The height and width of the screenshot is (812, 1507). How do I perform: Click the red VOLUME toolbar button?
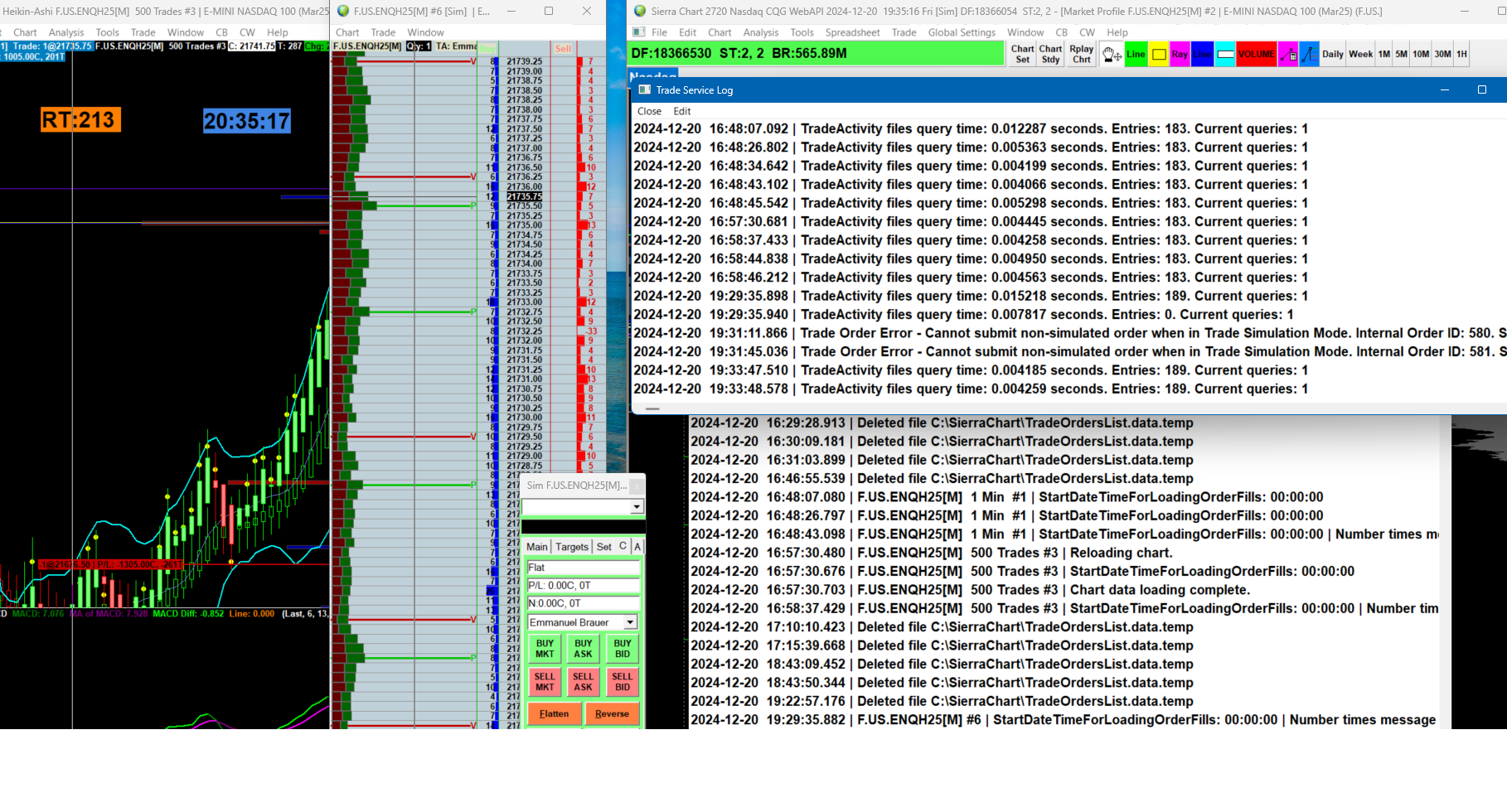(1256, 55)
